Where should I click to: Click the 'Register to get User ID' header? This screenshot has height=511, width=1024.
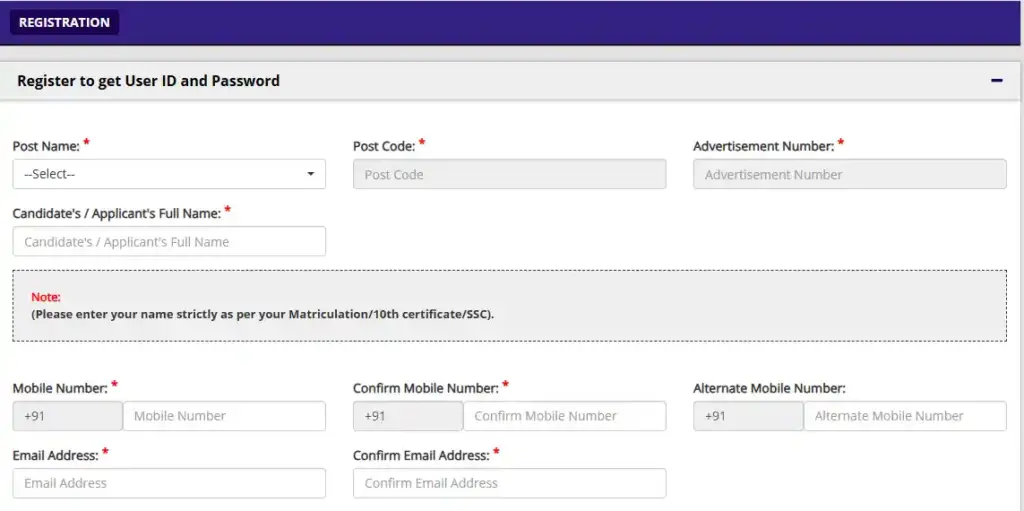148,81
